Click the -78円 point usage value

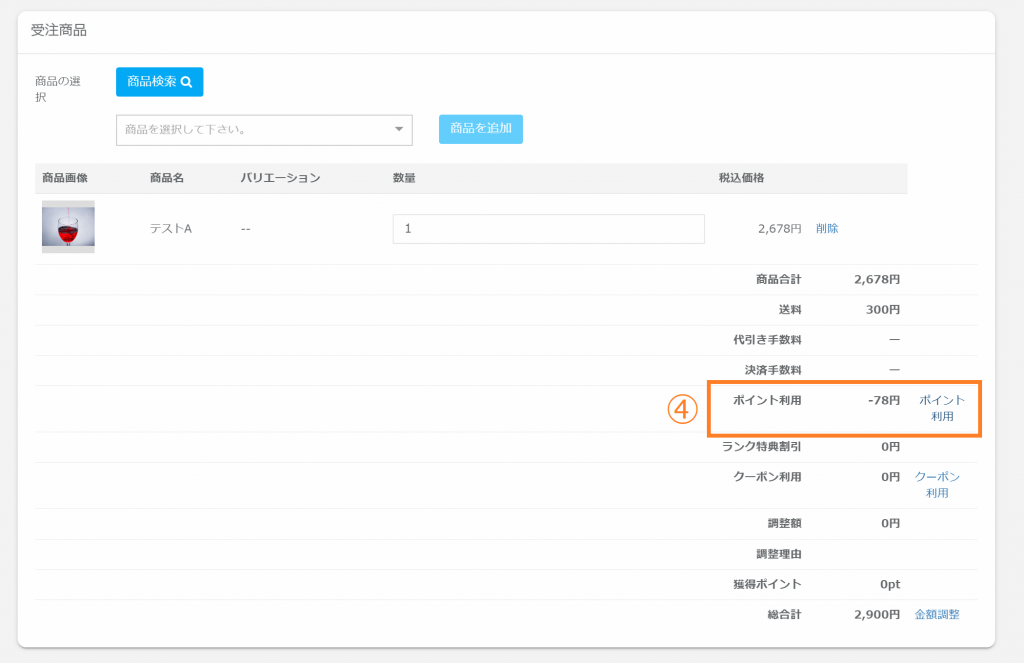883,400
